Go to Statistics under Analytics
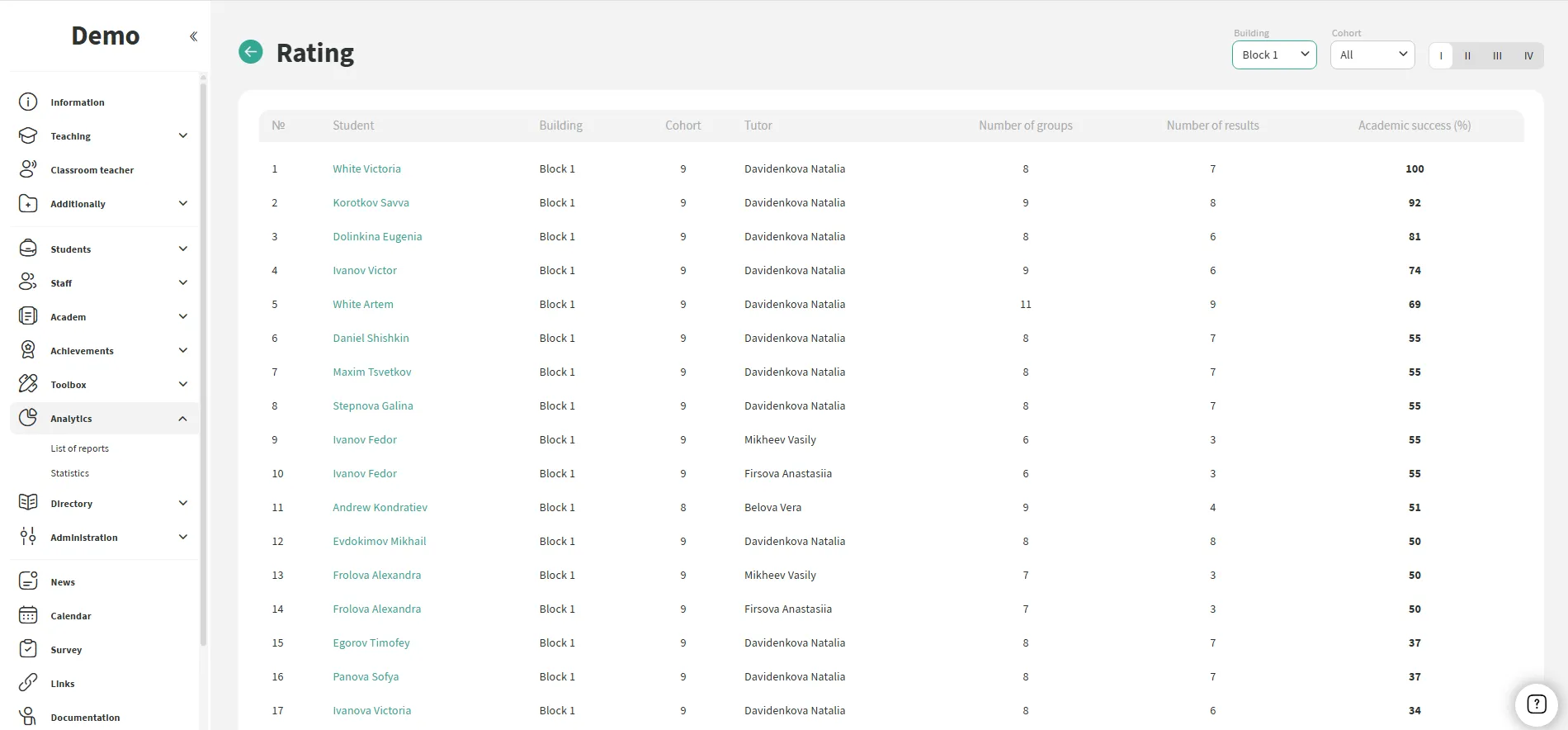Image resolution: width=1568 pixels, height=730 pixels. (70, 473)
